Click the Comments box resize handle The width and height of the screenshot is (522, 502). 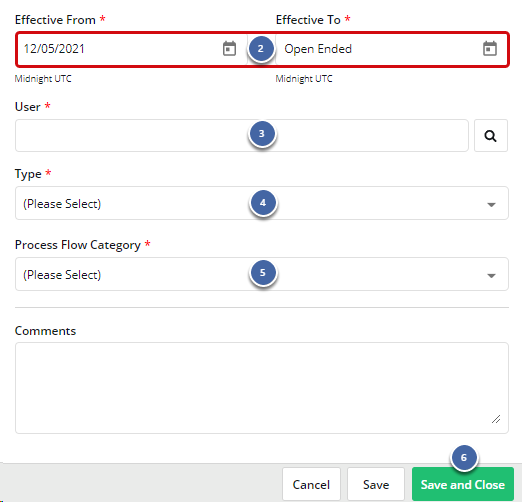(496, 419)
